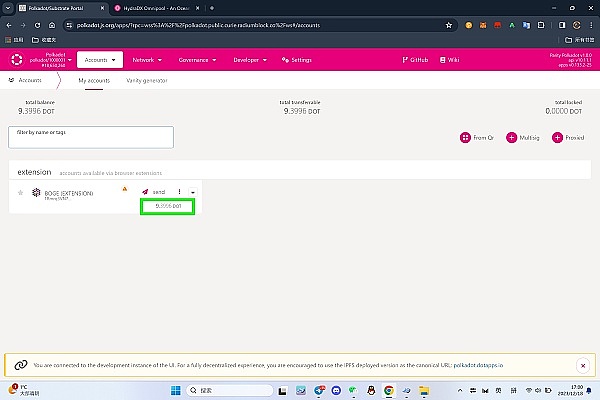Switch to the Vanity generator tab
This screenshot has height=400, width=600.
point(147,80)
